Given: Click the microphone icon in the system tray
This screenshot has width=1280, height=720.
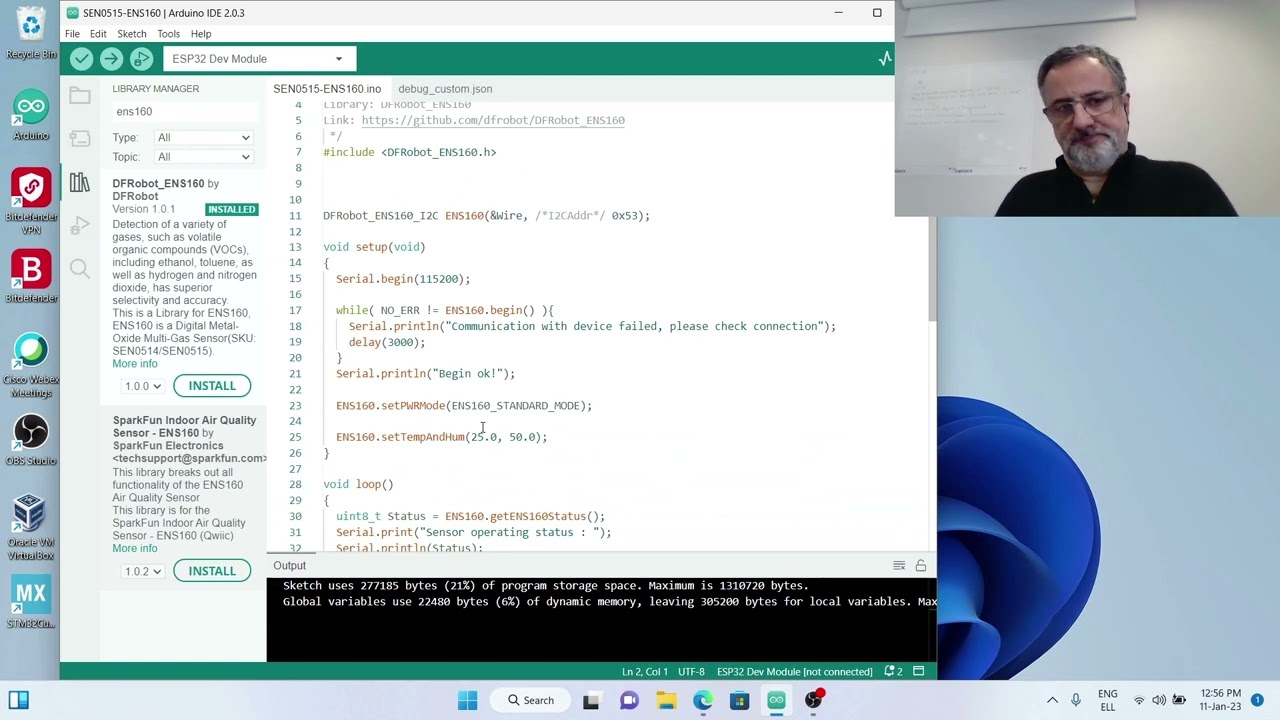Looking at the screenshot, I should 1076,700.
